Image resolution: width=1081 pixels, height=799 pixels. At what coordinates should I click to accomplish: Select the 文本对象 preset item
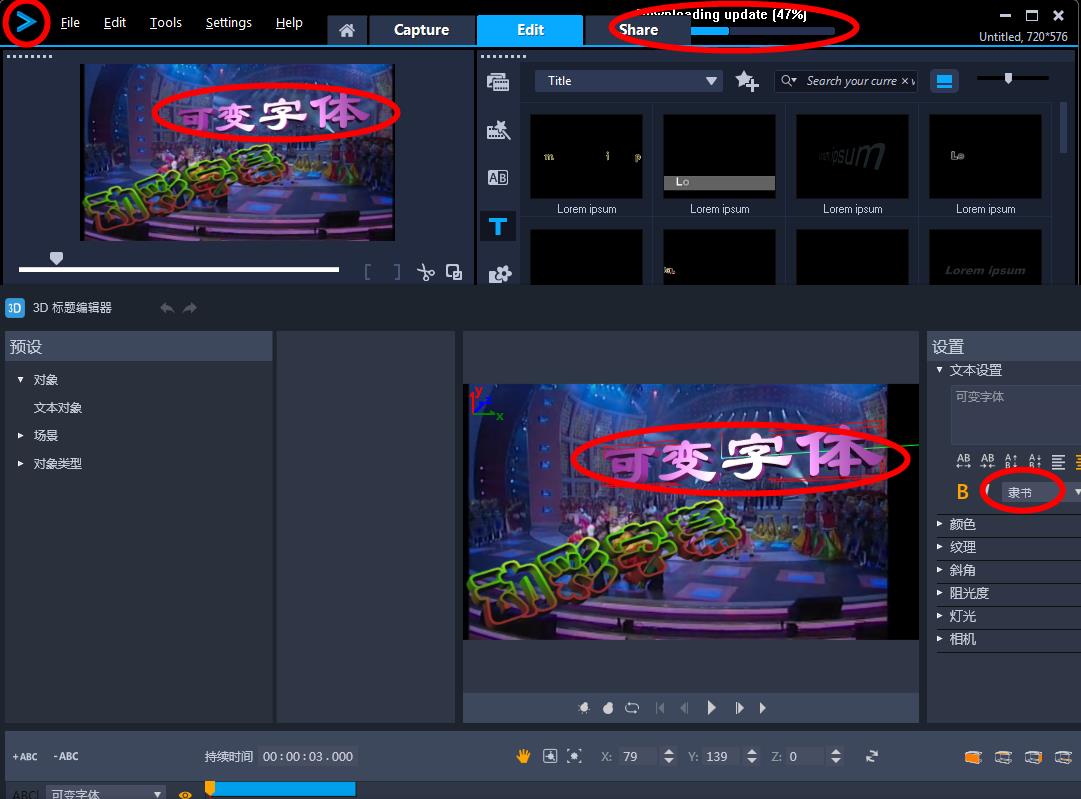(58, 408)
